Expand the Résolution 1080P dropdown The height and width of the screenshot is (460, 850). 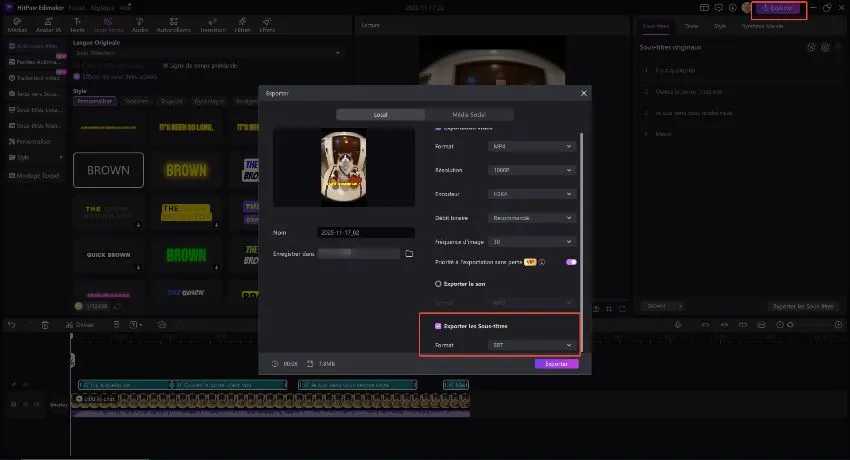pos(533,170)
